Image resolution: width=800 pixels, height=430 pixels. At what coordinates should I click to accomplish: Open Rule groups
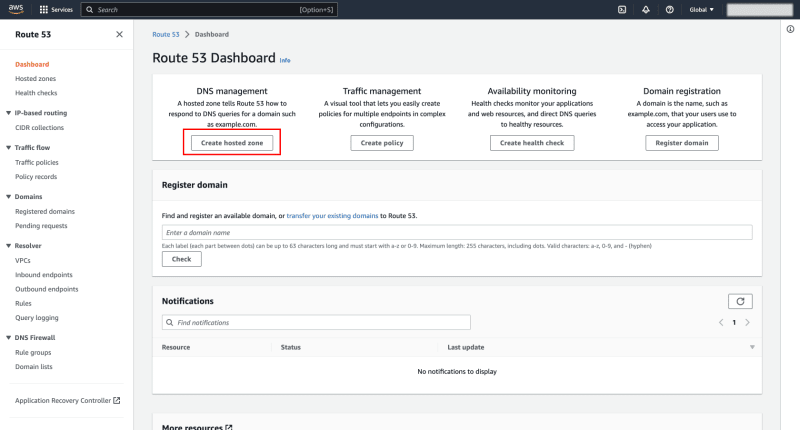tap(33, 352)
